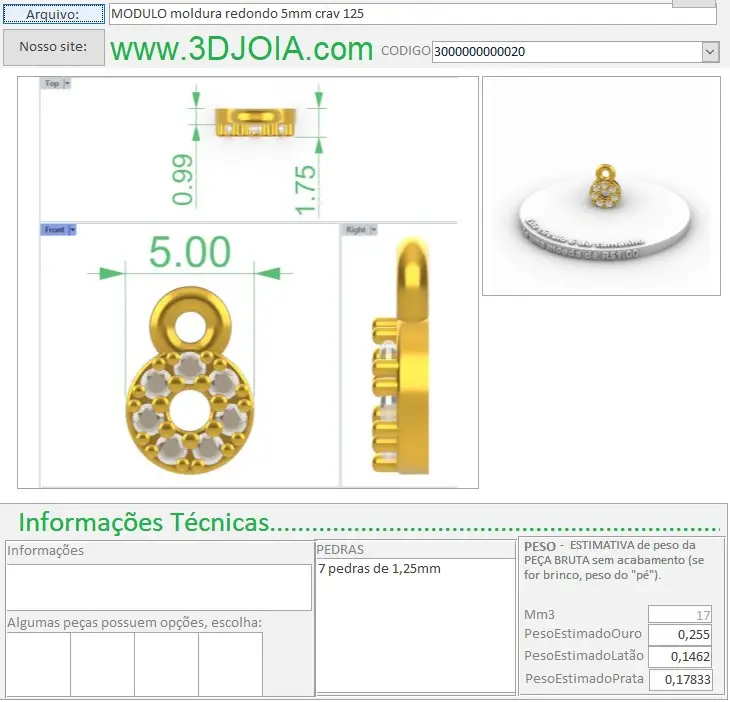Image resolution: width=730 pixels, height=702 pixels.
Task: Click the Mm3 label
Action: point(539,615)
